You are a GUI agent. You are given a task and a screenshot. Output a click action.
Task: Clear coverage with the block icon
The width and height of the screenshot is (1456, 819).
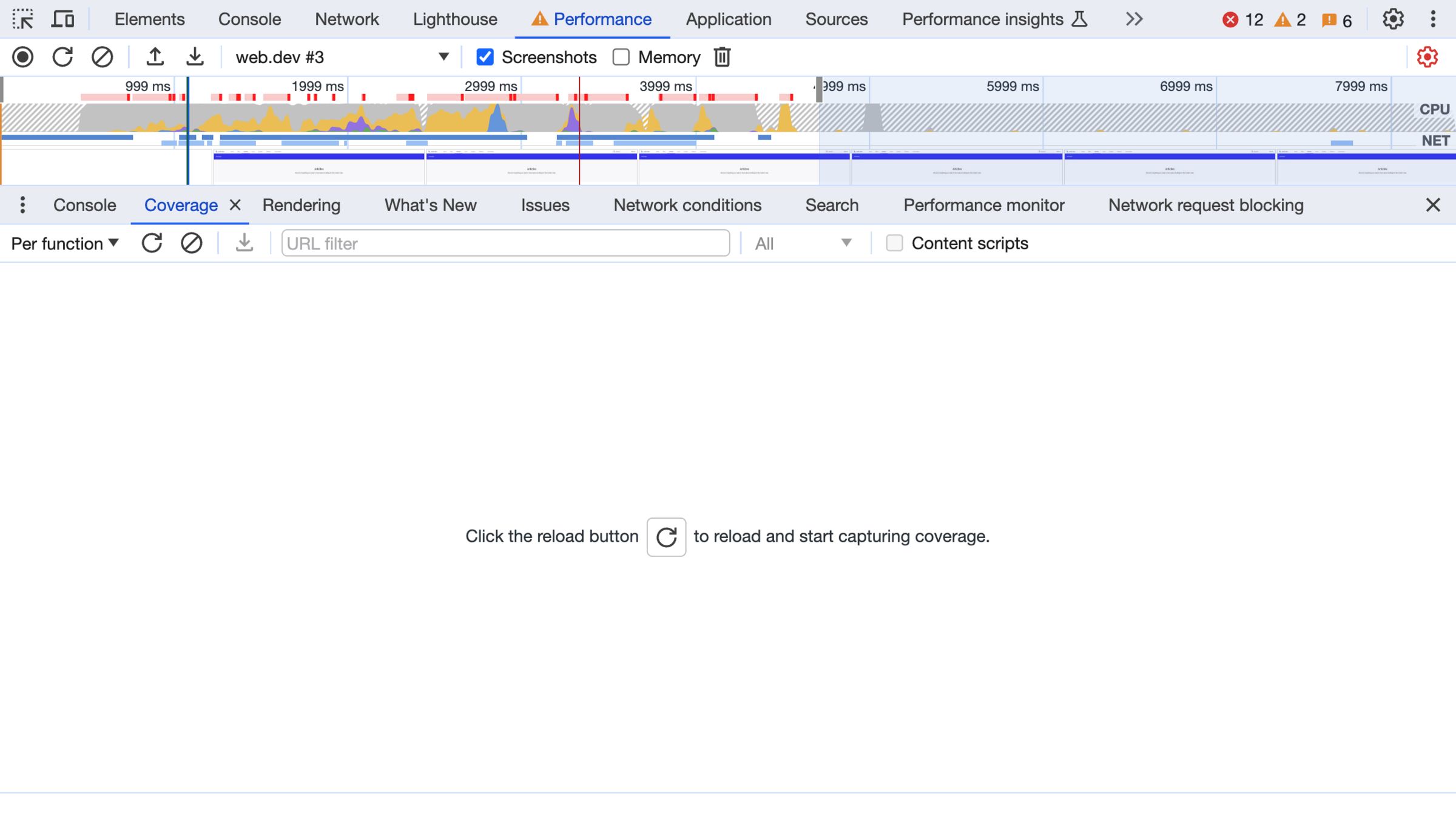click(191, 243)
